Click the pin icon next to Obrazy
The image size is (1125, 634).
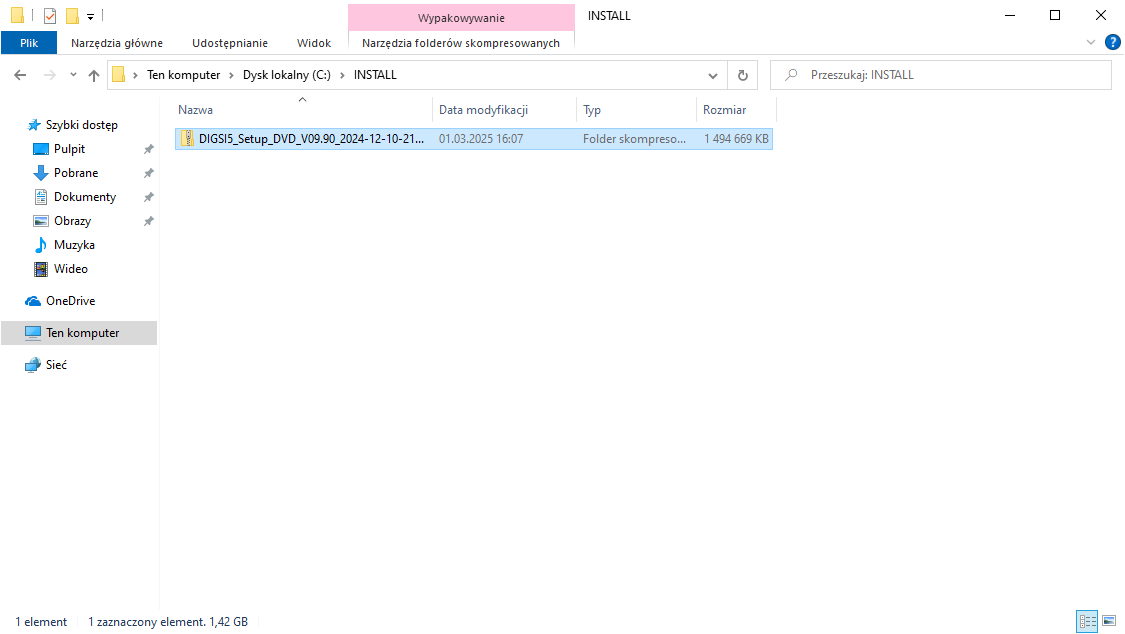click(x=149, y=221)
